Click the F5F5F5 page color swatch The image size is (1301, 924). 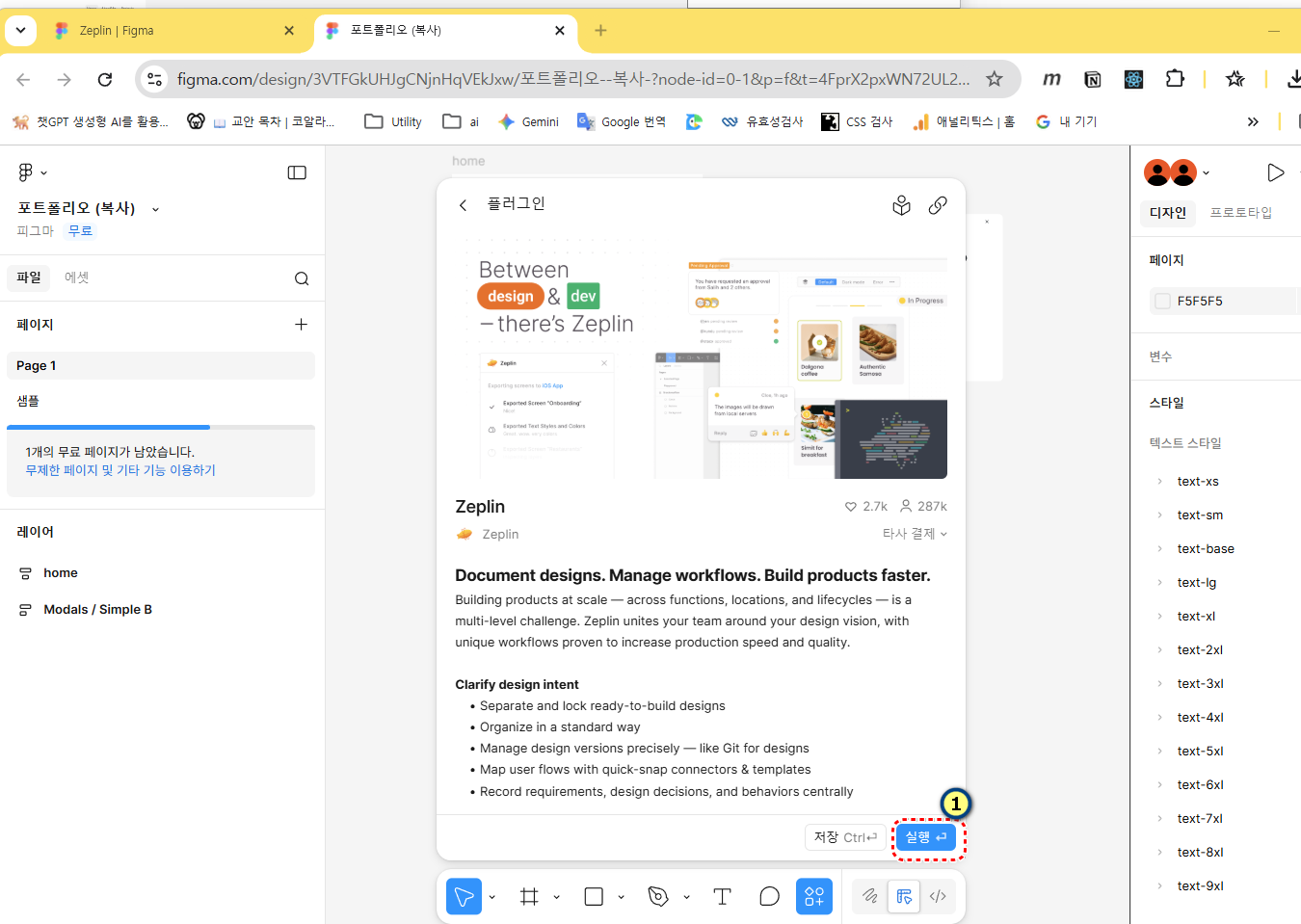click(1162, 301)
